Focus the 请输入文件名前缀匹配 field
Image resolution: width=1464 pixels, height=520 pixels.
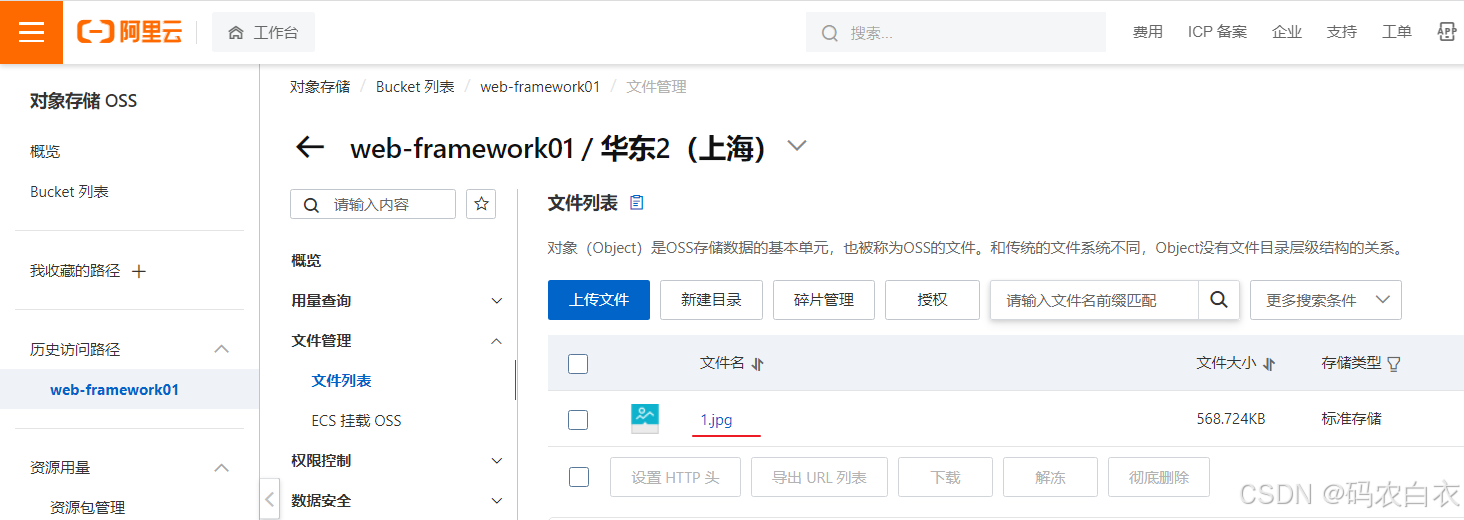pos(1094,300)
